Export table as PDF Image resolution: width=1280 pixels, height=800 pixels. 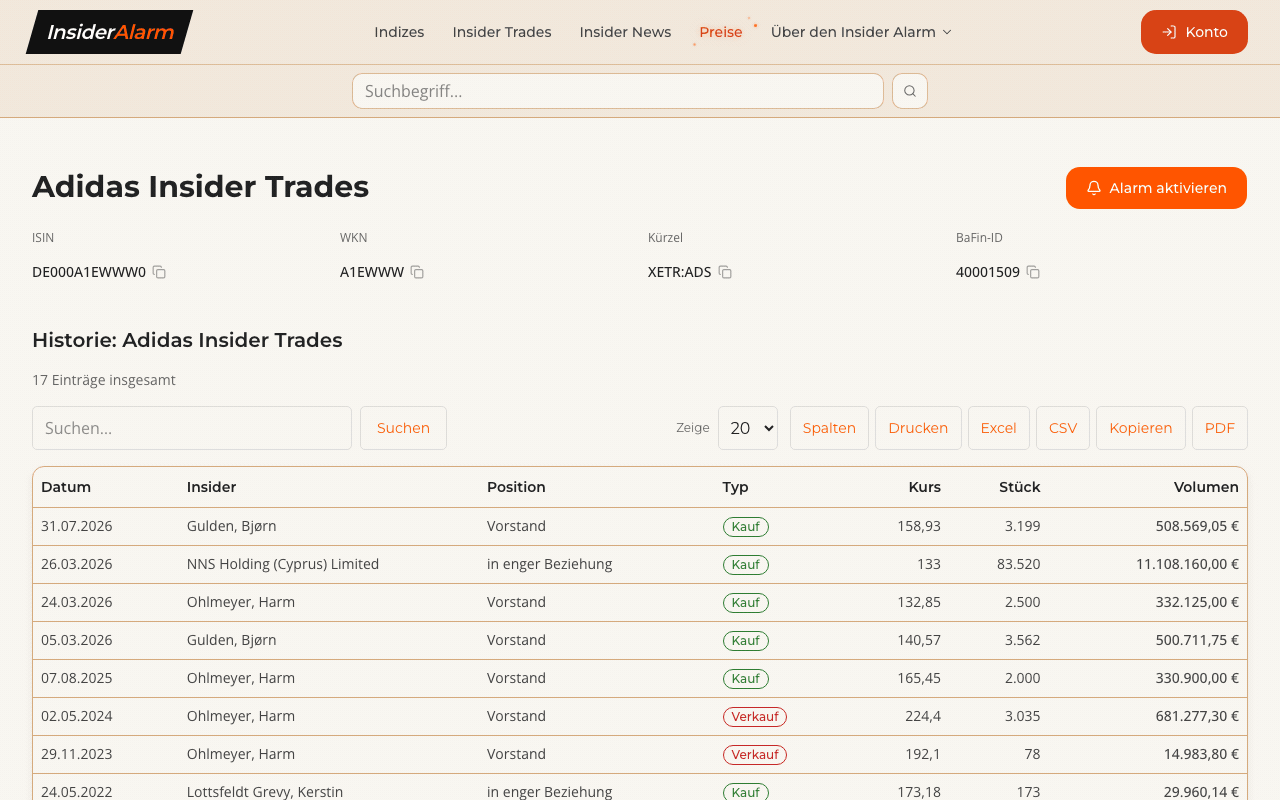tap(1220, 428)
